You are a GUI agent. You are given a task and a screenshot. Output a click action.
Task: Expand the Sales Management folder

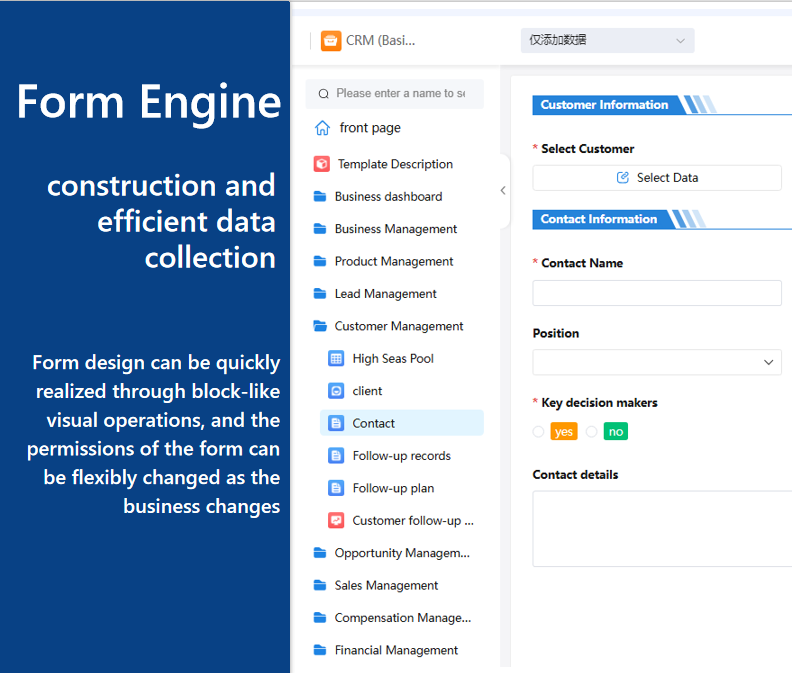tap(386, 586)
